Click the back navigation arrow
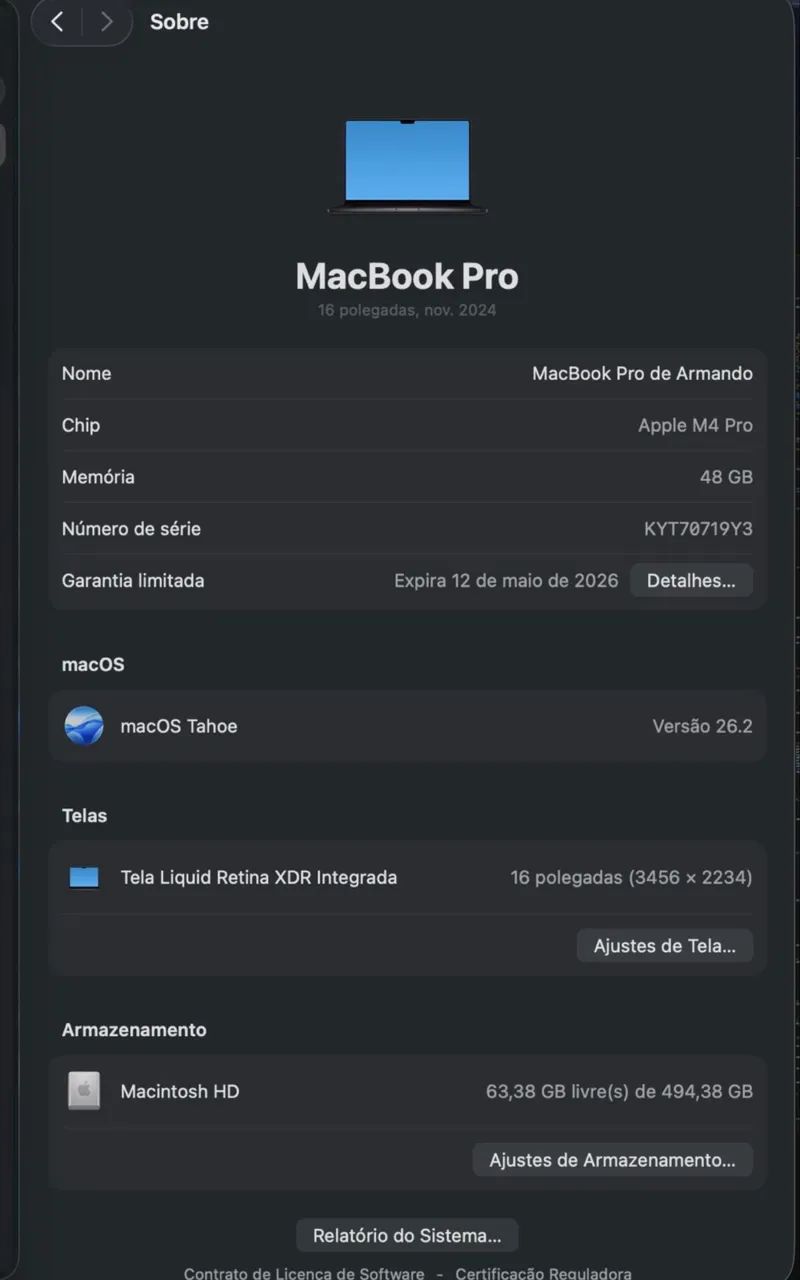Image resolution: width=800 pixels, height=1280 pixels. tap(56, 21)
